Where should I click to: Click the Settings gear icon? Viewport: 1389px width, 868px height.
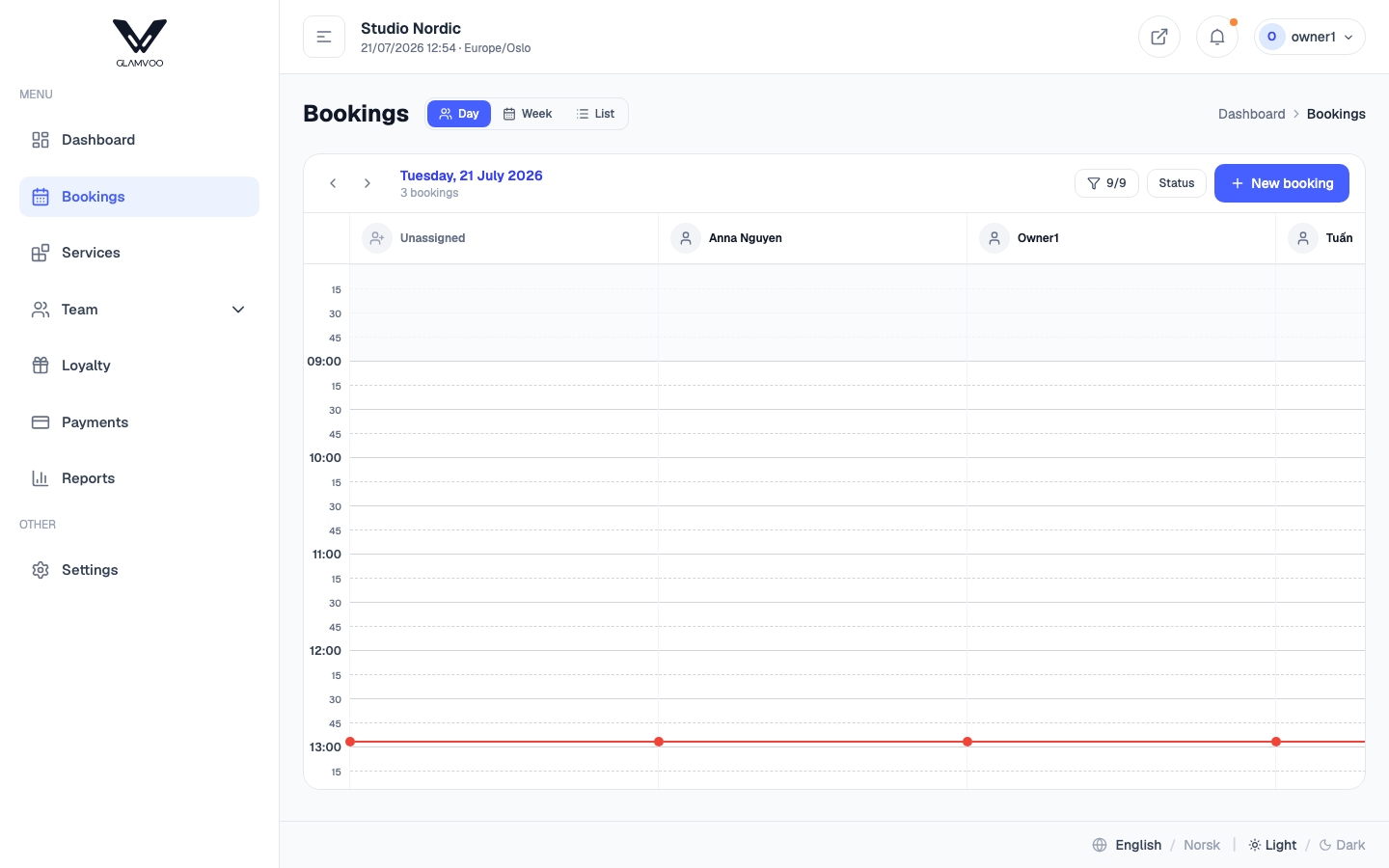coord(41,570)
